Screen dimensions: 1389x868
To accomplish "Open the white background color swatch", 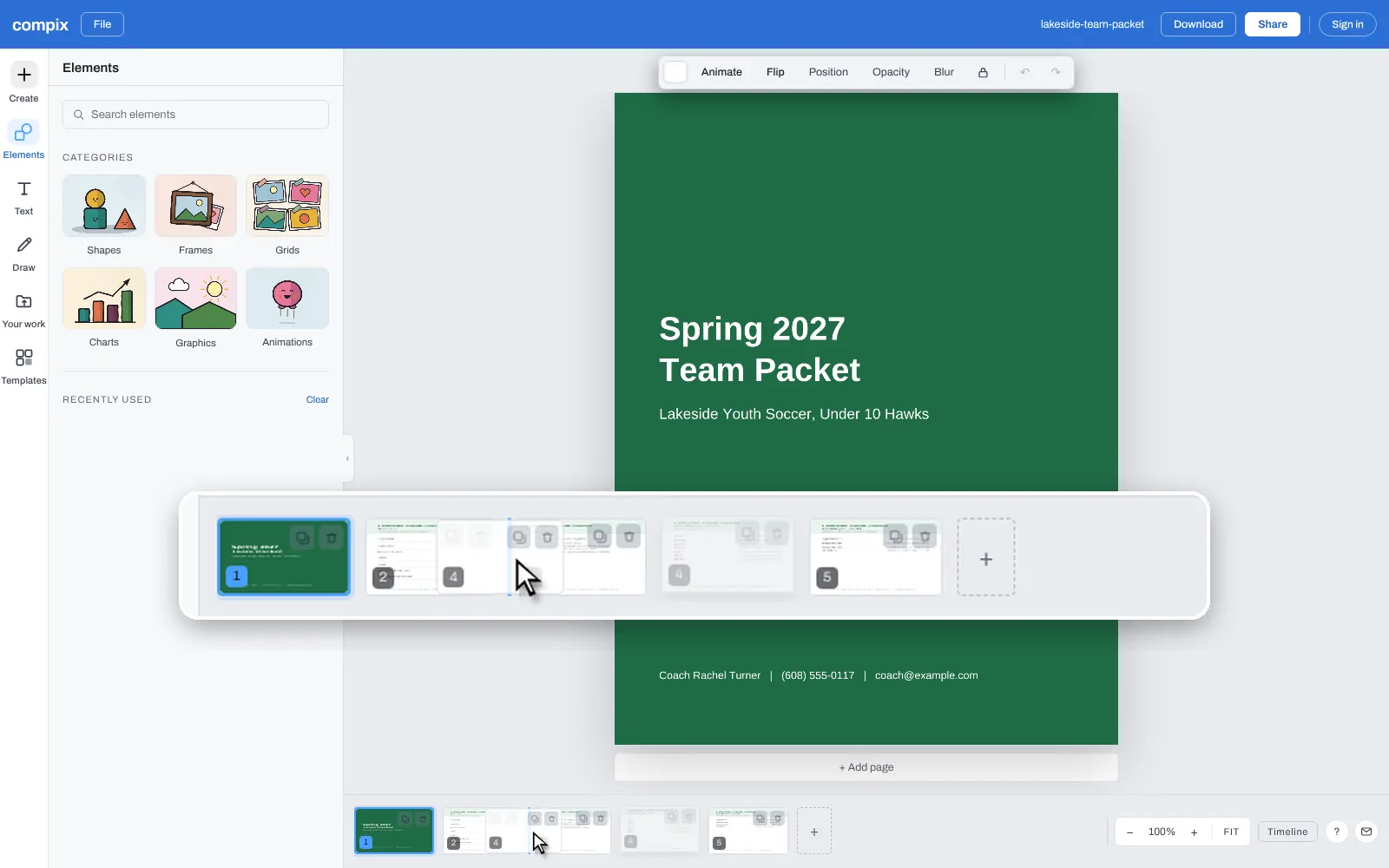I will point(675,72).
